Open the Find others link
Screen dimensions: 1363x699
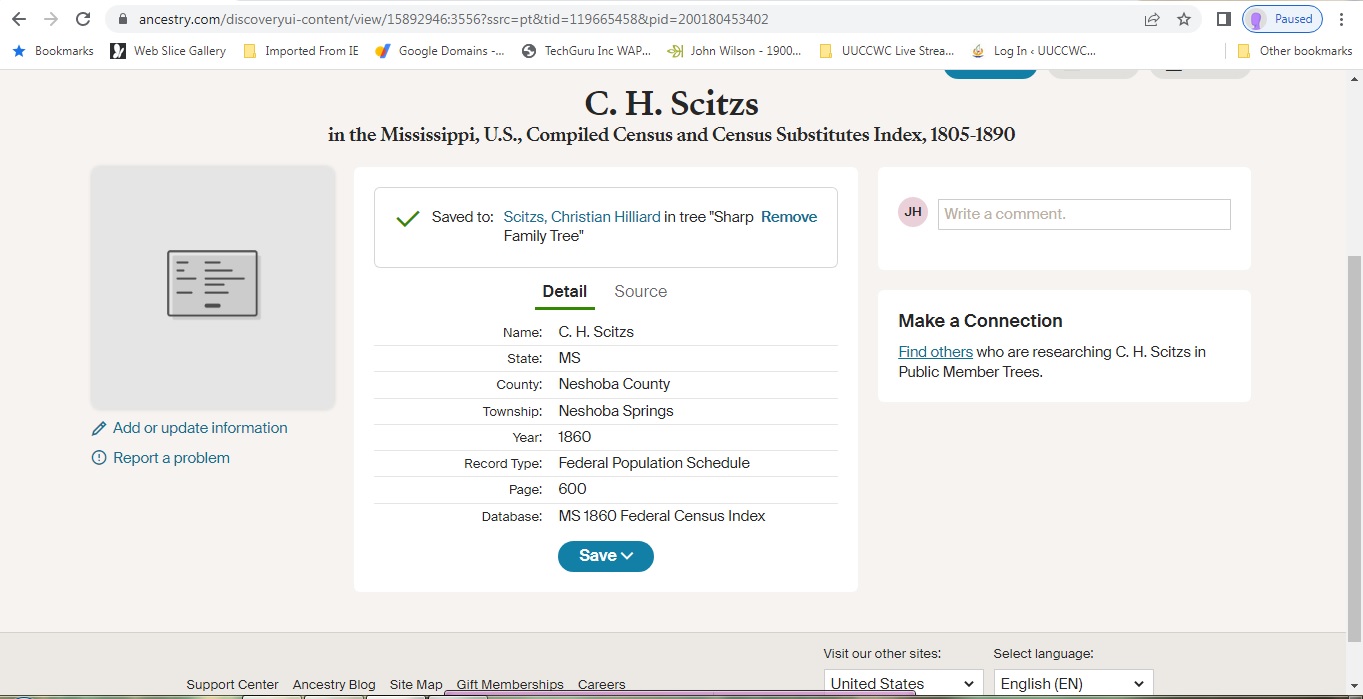click(x=936, y=352)
